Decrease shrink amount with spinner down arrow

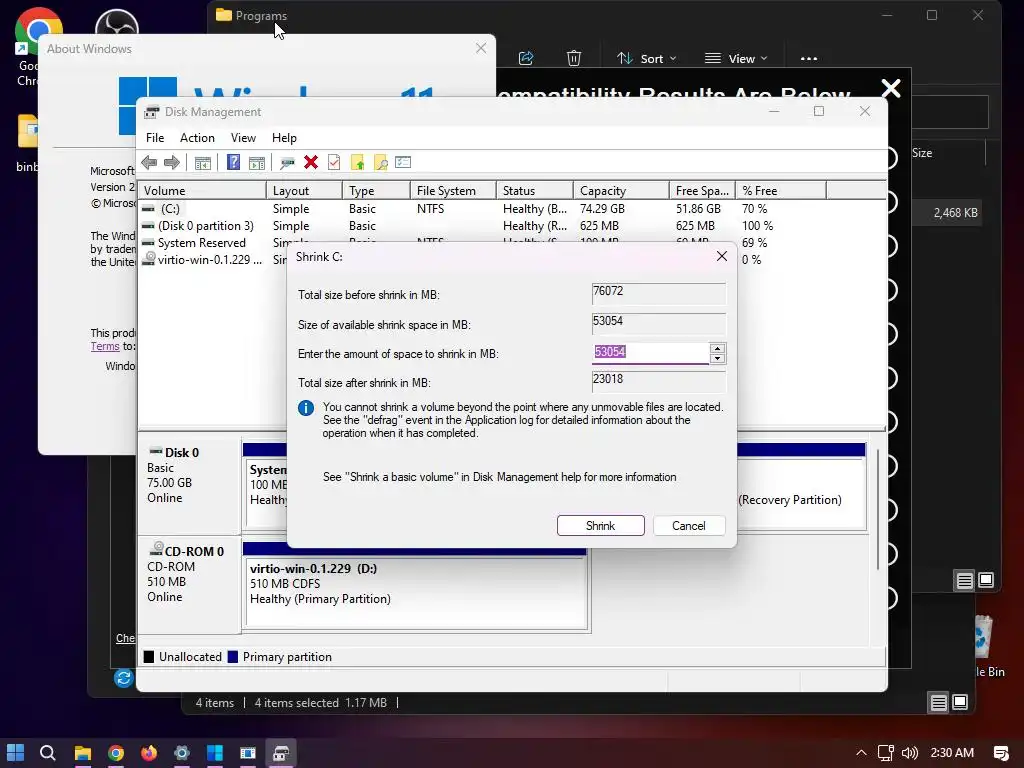(x=717, y=358)
